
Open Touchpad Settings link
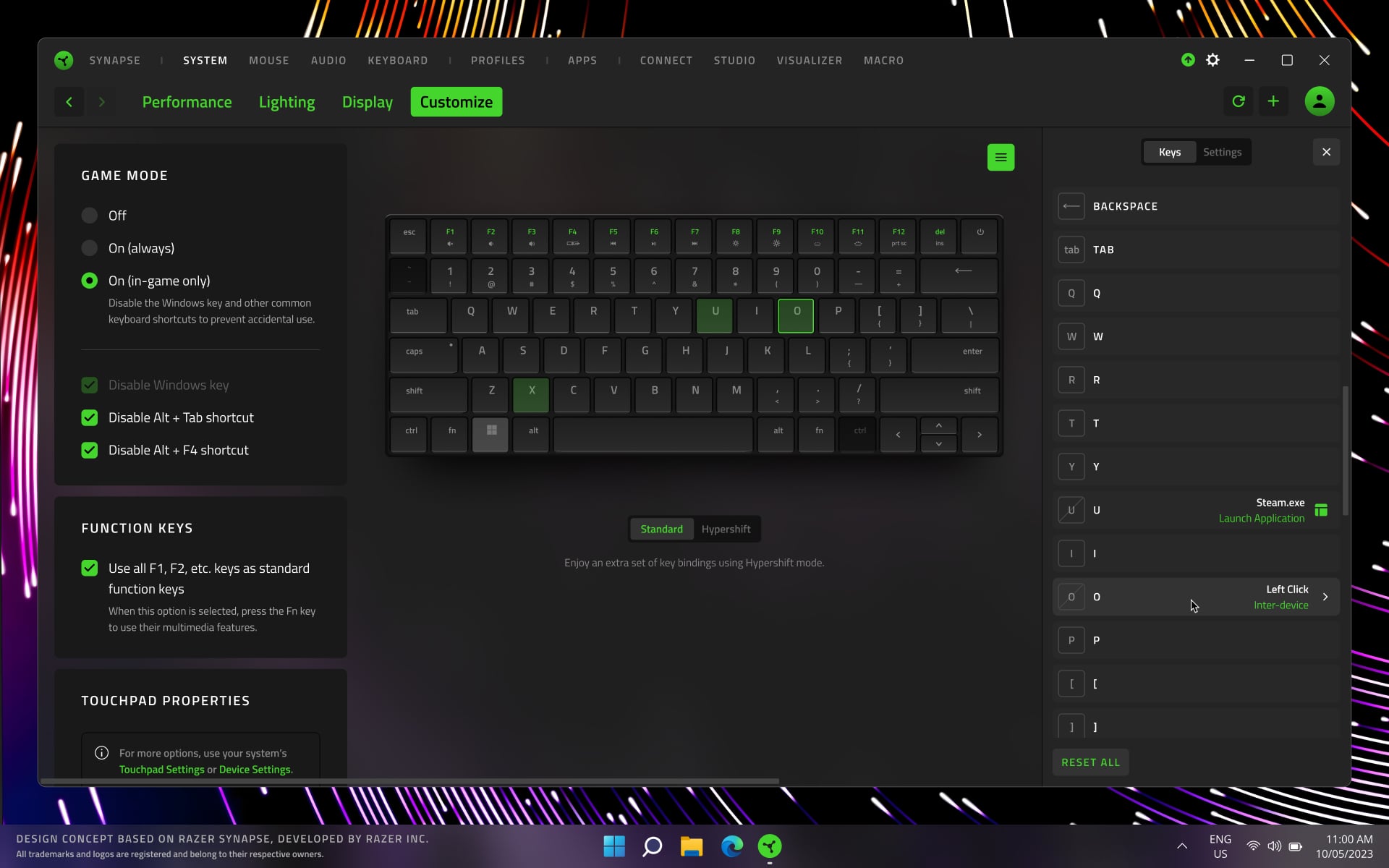pos(162,770)
